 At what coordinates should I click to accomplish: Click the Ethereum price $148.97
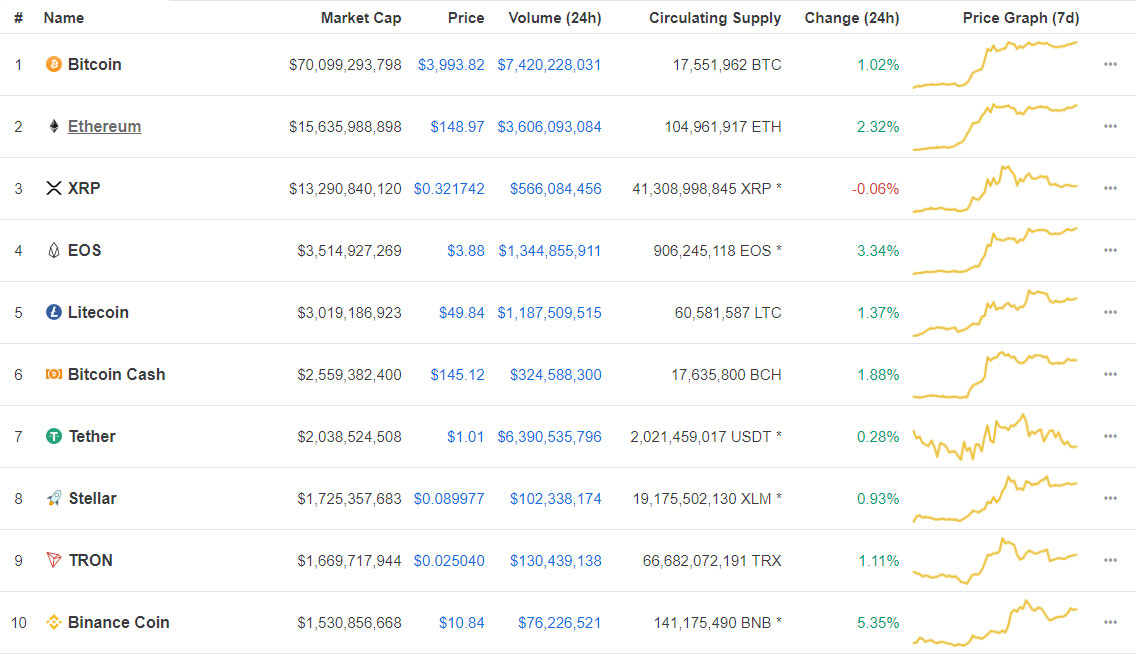458,127
